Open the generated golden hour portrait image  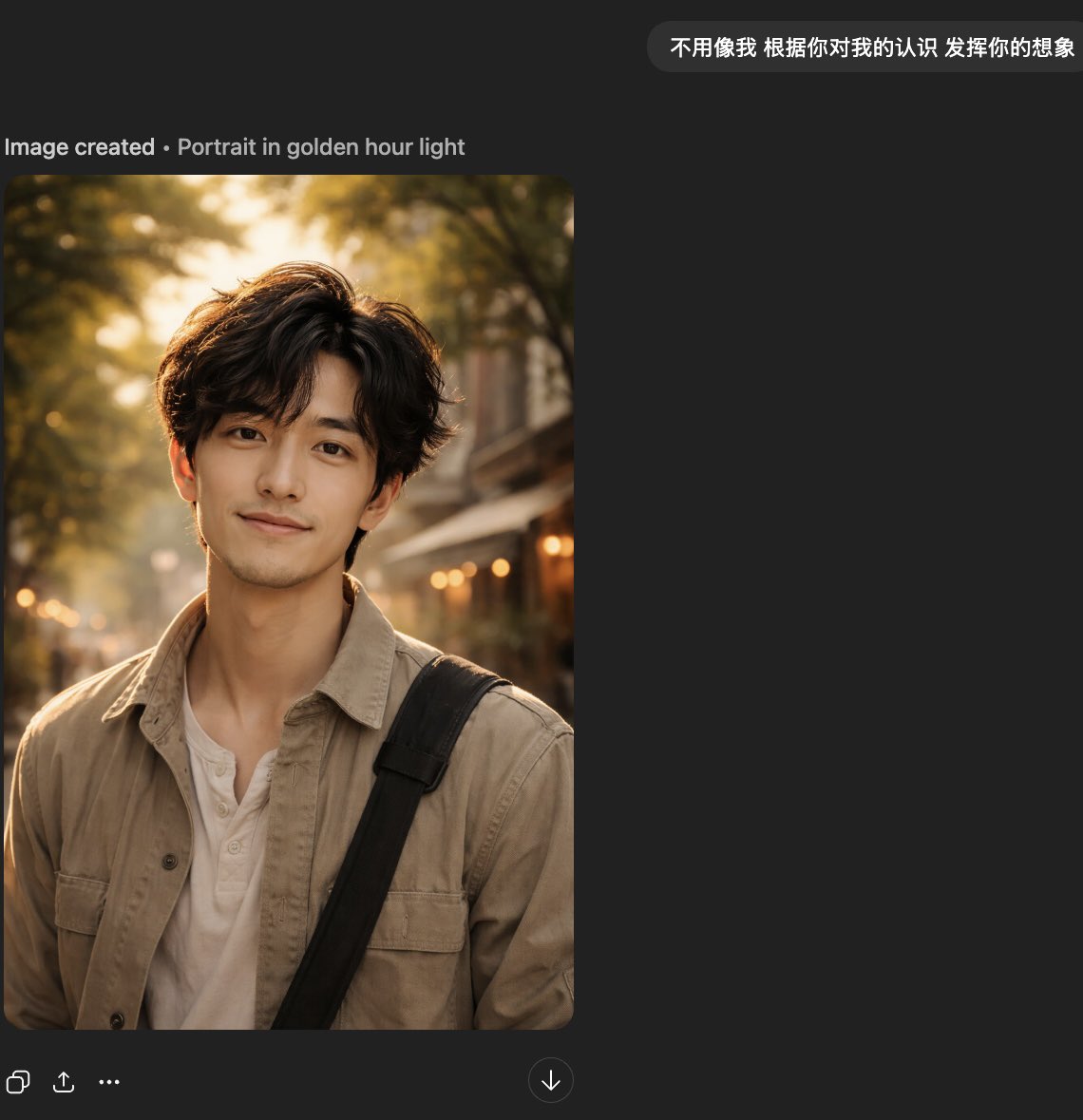pyautogui.click(x=289, y=602)
